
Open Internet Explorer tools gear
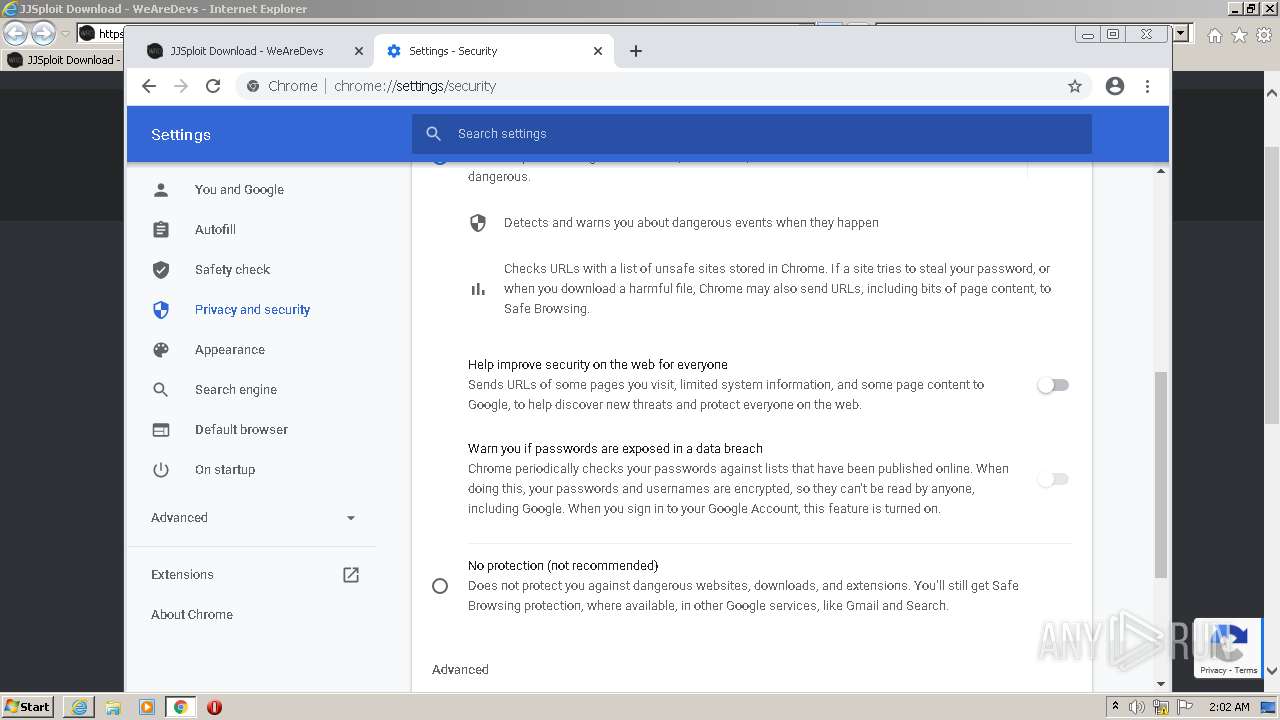pos(1264,35)
